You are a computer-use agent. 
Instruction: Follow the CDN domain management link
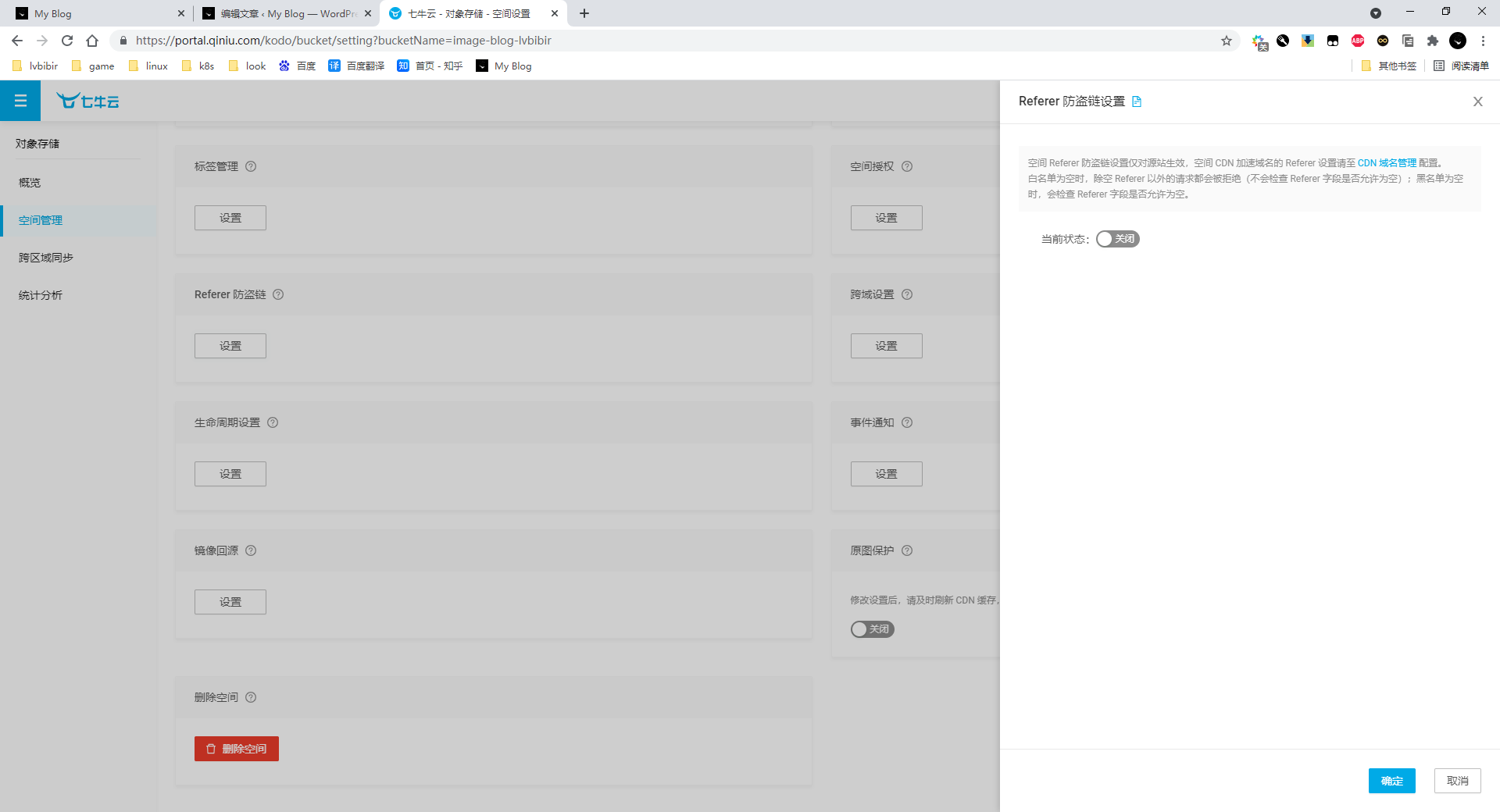(1387, 163)
